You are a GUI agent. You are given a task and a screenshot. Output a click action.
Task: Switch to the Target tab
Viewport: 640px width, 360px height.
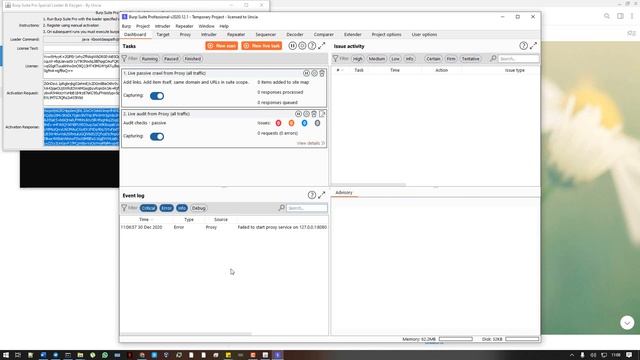tap(163, 35)
